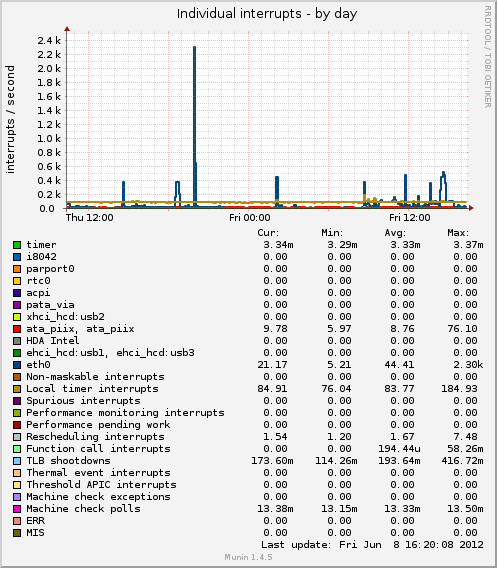Screen dimensions: 497x568
Task: Click the Max: column header
Action: click(458, 233)
